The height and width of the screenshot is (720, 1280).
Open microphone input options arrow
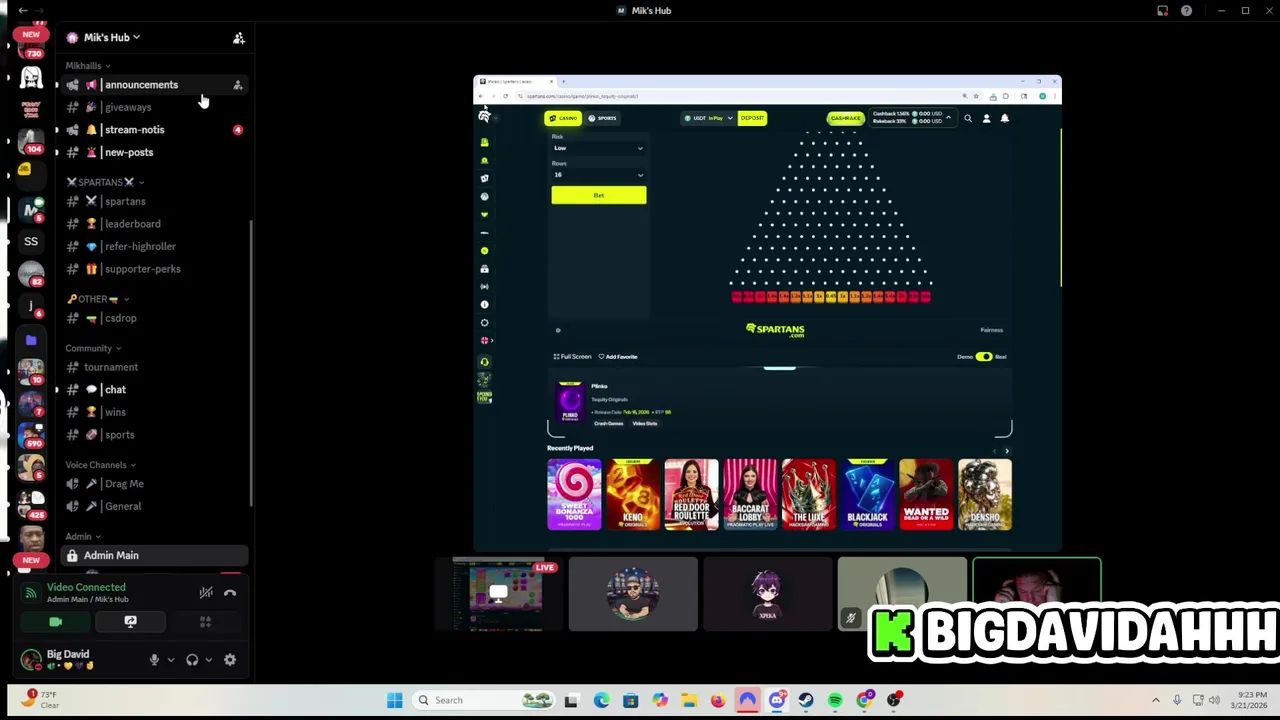coord(170,660)
